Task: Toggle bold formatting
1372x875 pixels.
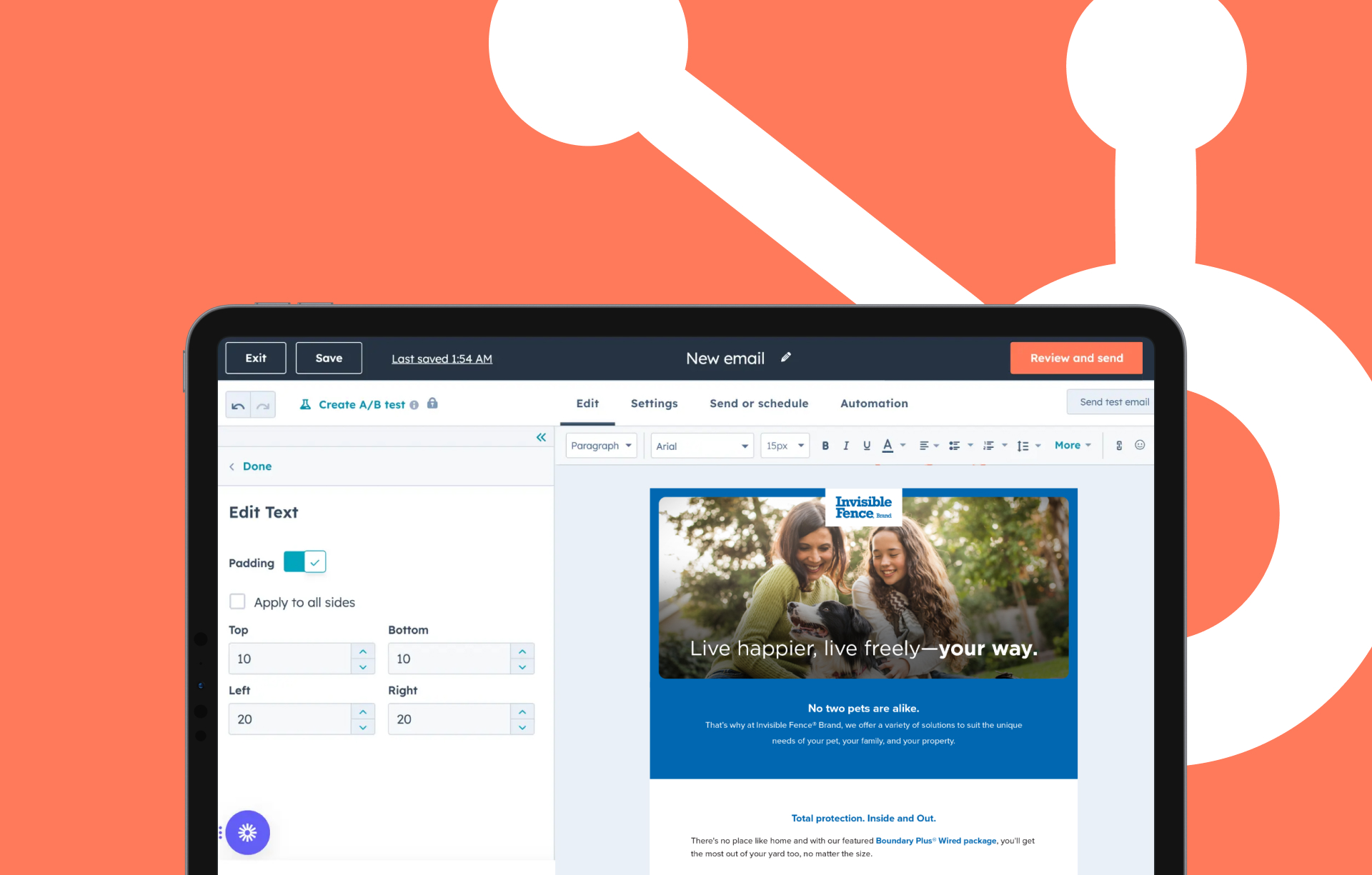Action: point(825,446)
